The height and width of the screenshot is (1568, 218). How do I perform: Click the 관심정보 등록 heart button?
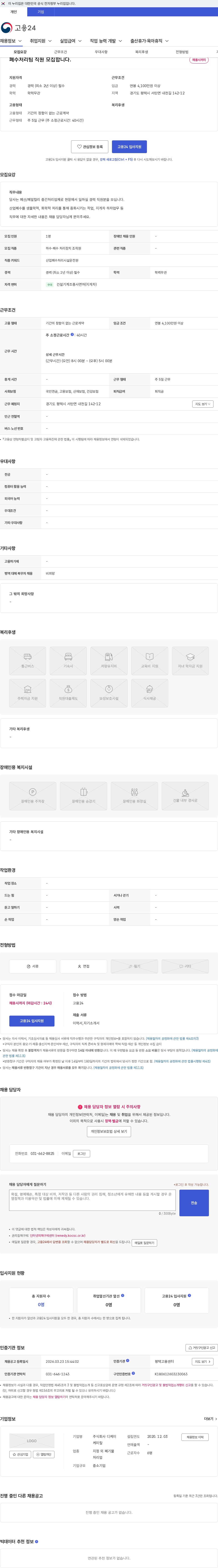pyautogui.click(x=90, y=147)
